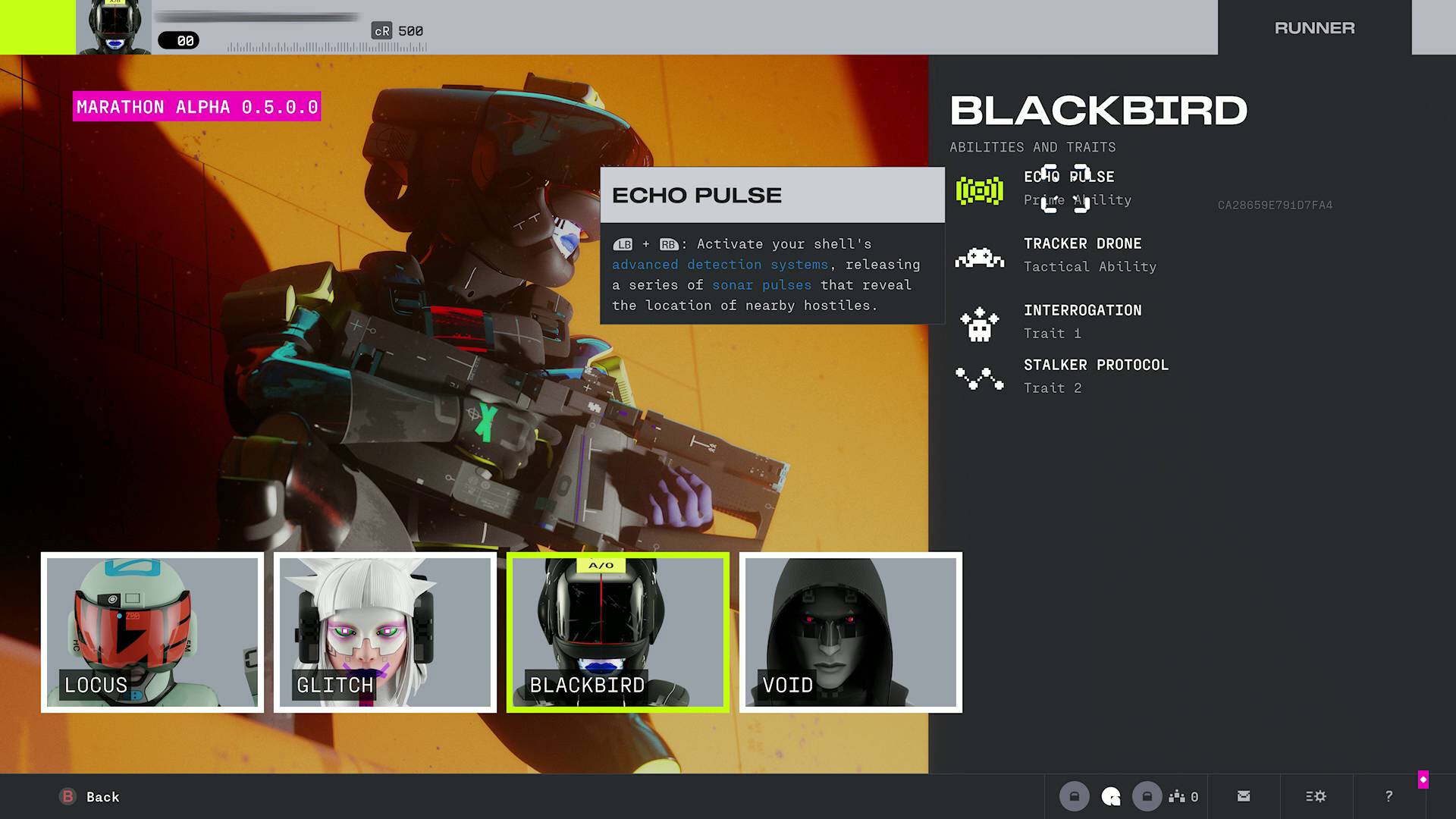Click the Tracker Drone tactical ability icon

pos(981,256)
